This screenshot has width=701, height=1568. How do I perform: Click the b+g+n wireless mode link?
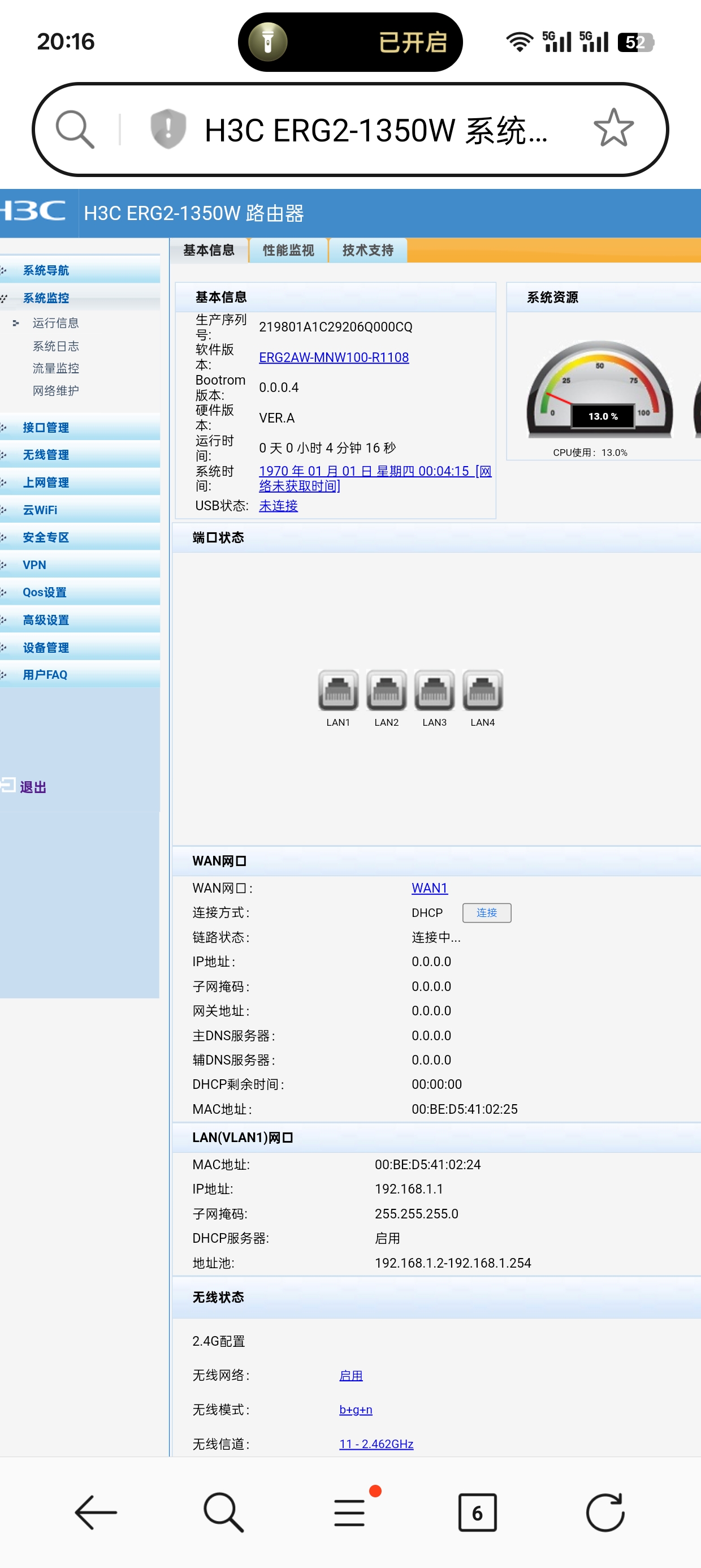click(x=356, y=1409)
